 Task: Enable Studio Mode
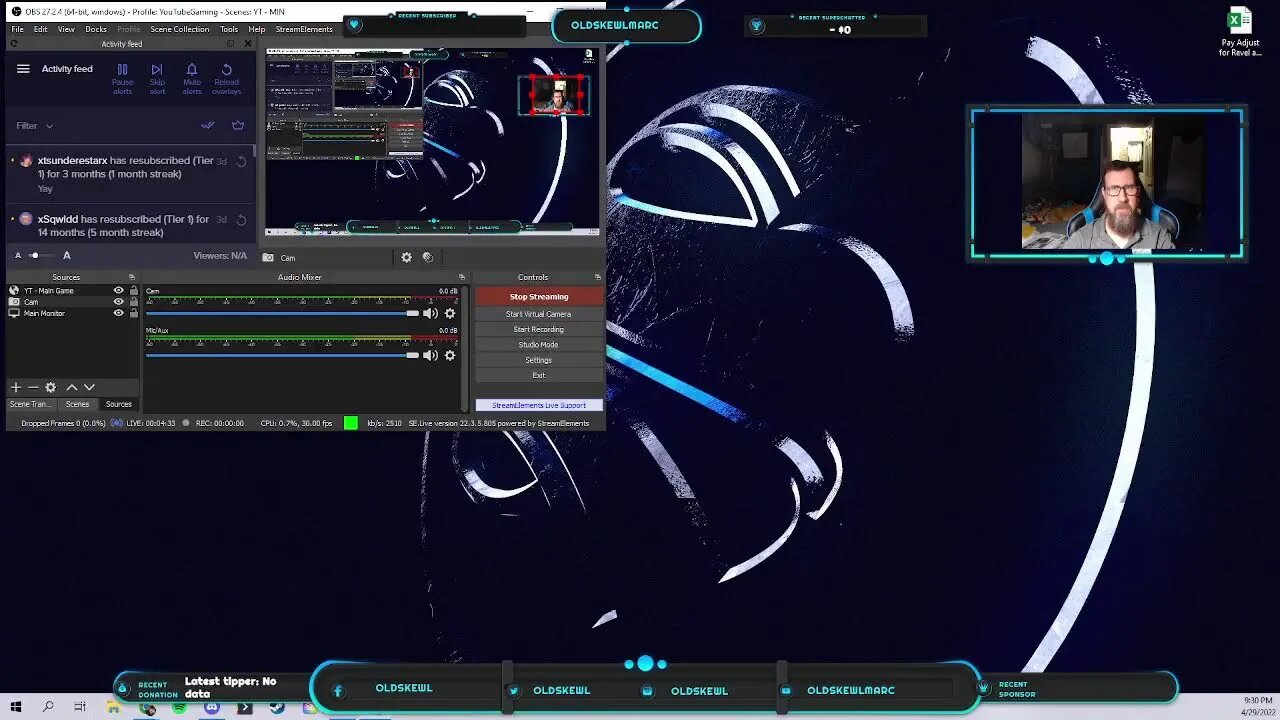pos(539,344)
